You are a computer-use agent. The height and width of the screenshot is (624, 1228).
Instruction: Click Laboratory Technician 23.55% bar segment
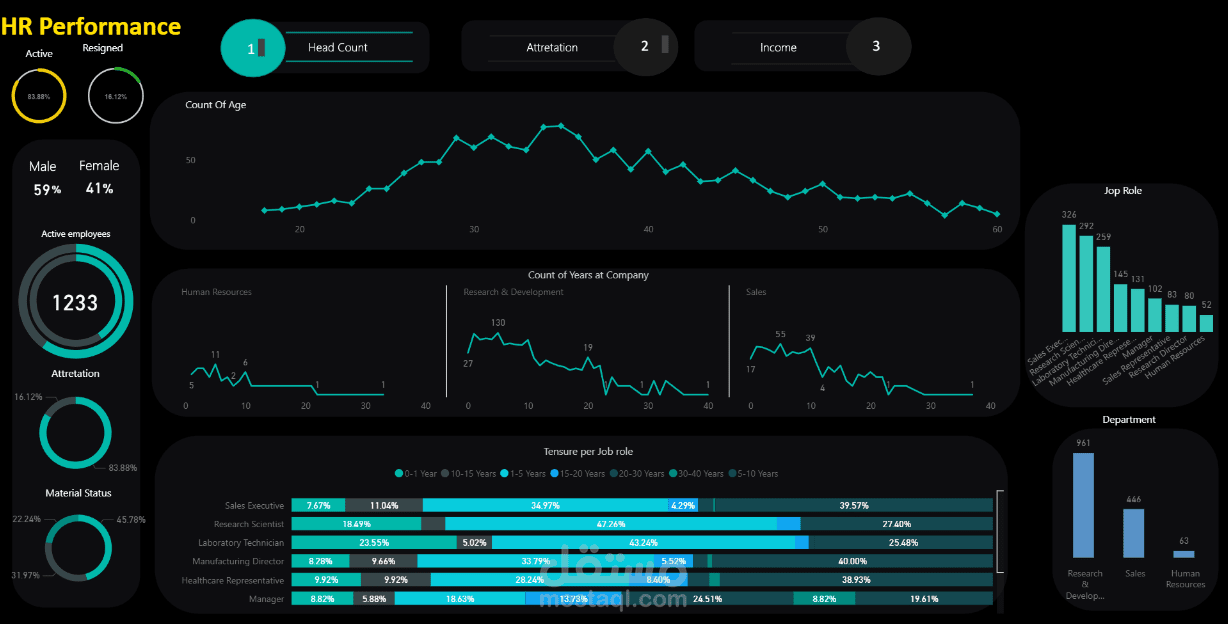pos(374,543)
